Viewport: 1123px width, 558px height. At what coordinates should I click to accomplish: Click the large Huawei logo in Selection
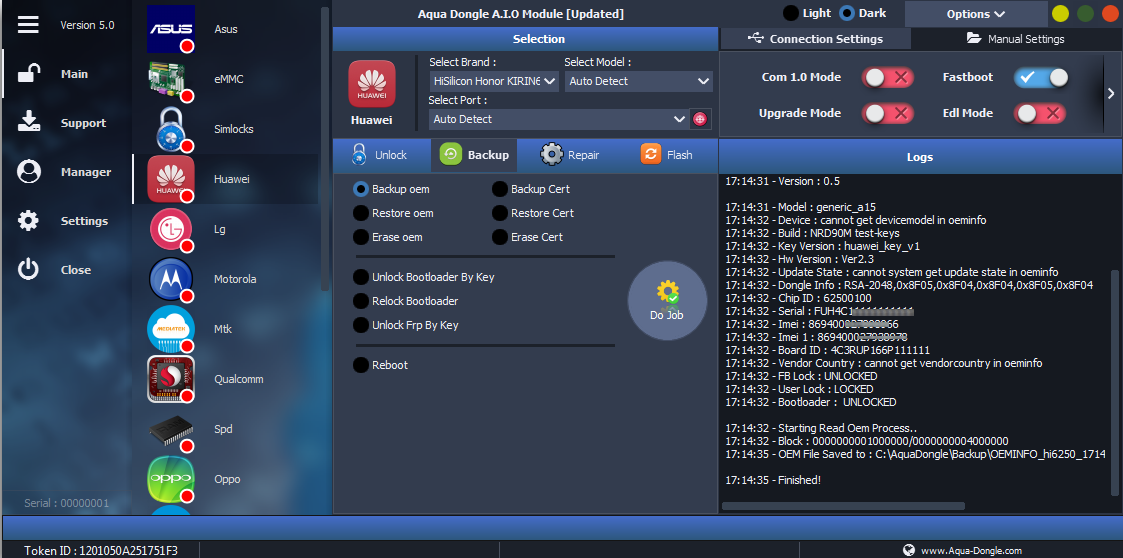pyautogui.click(x=372, y=84)
